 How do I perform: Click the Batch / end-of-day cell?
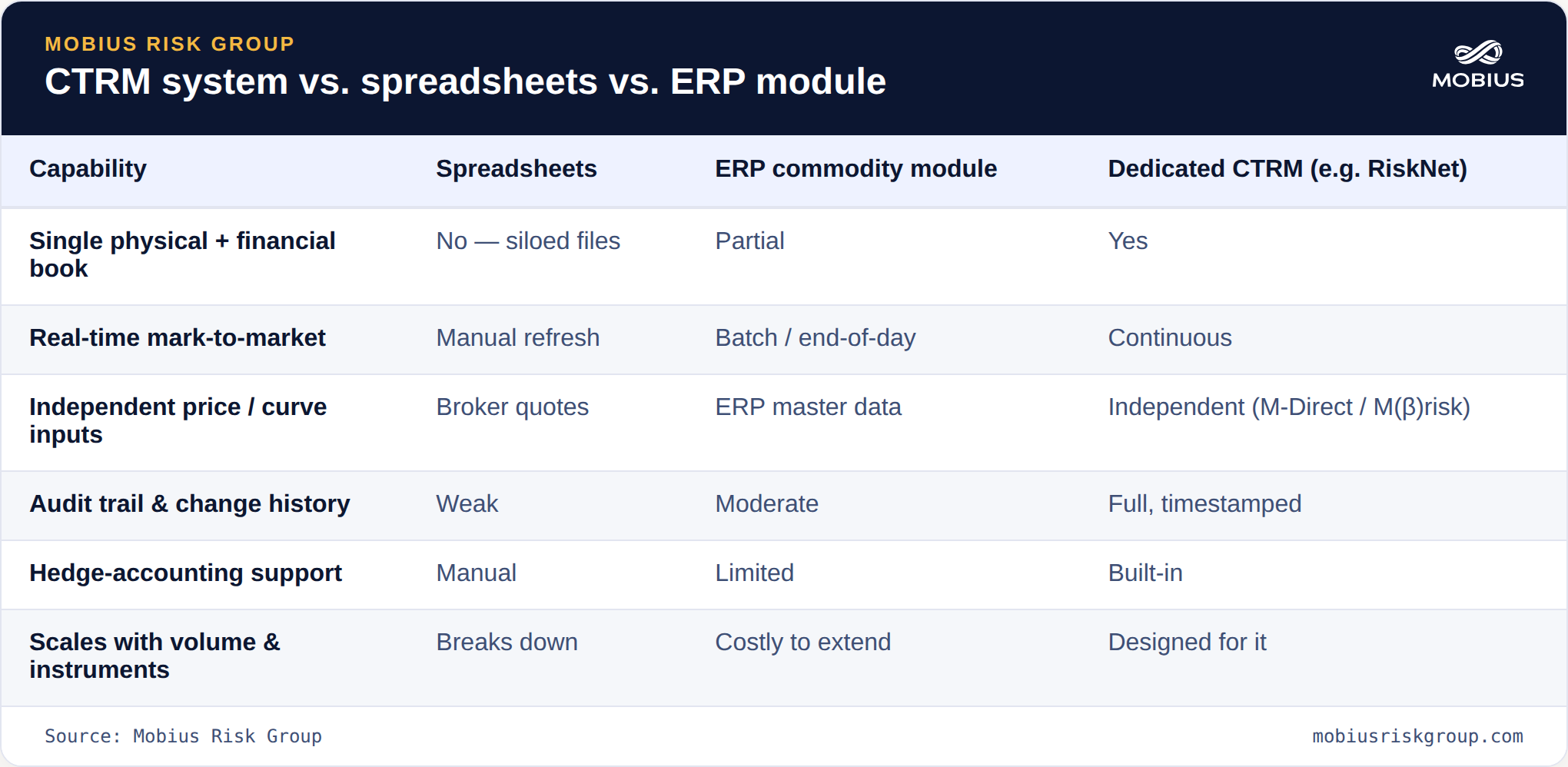click(815, 337)
